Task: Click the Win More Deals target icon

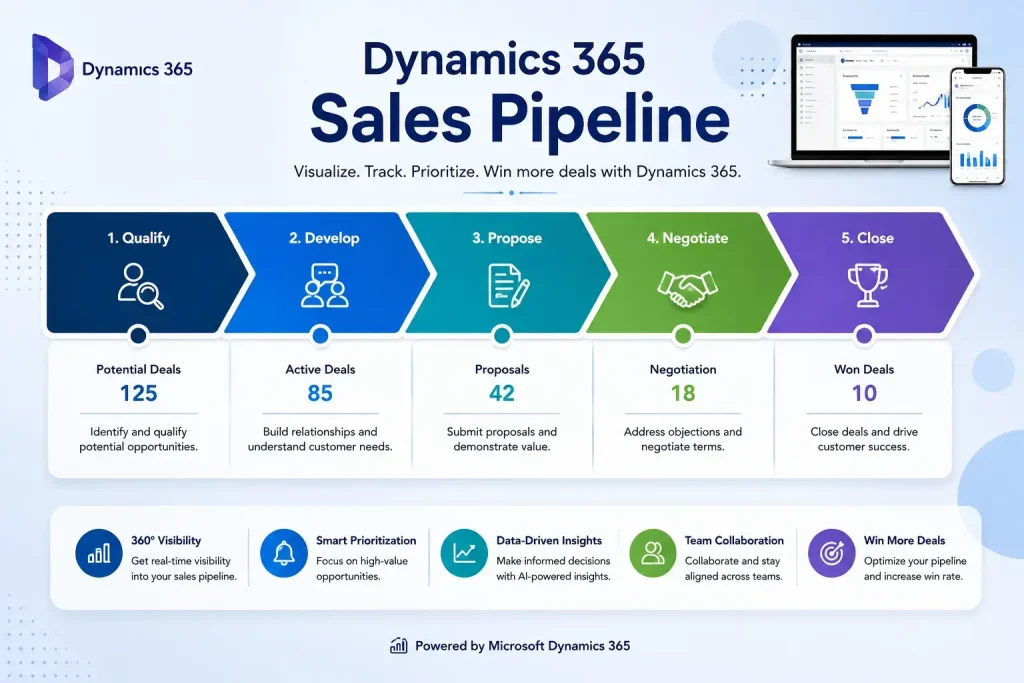Action: pos(831,554)
